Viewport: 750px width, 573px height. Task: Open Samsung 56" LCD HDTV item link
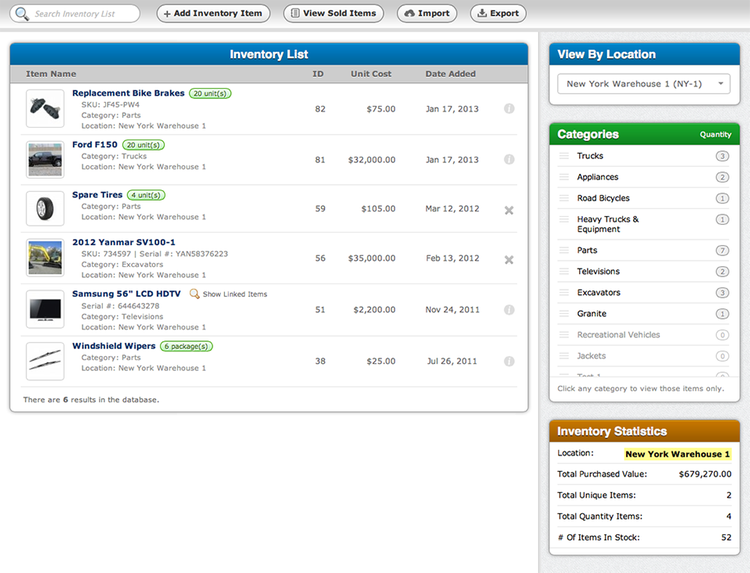click(x=126, y=294)
